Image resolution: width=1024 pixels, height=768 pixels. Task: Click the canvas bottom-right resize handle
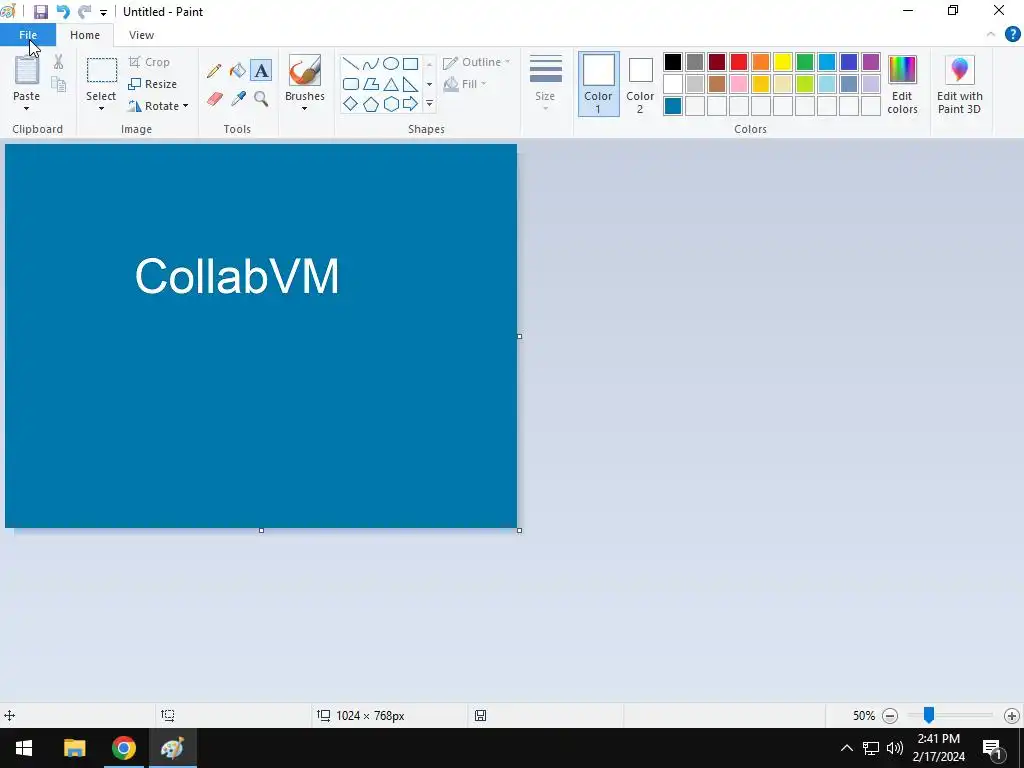click(x=519, y=530)
